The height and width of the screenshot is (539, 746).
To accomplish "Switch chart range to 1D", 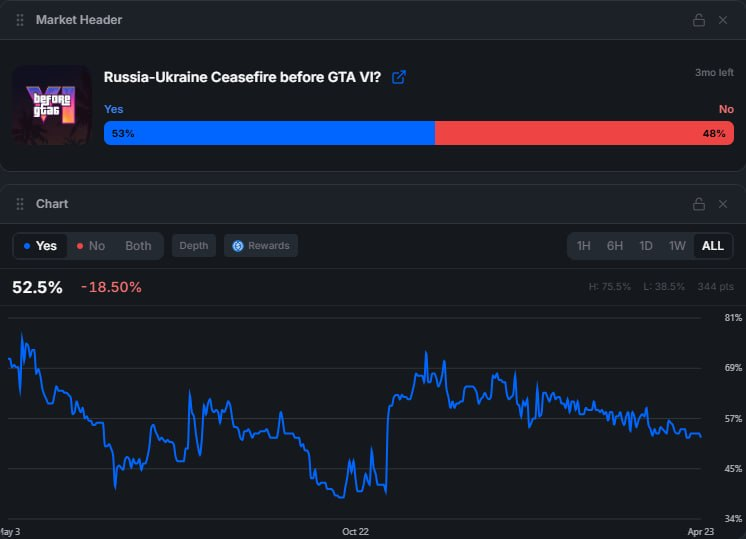I will [646, 246].
